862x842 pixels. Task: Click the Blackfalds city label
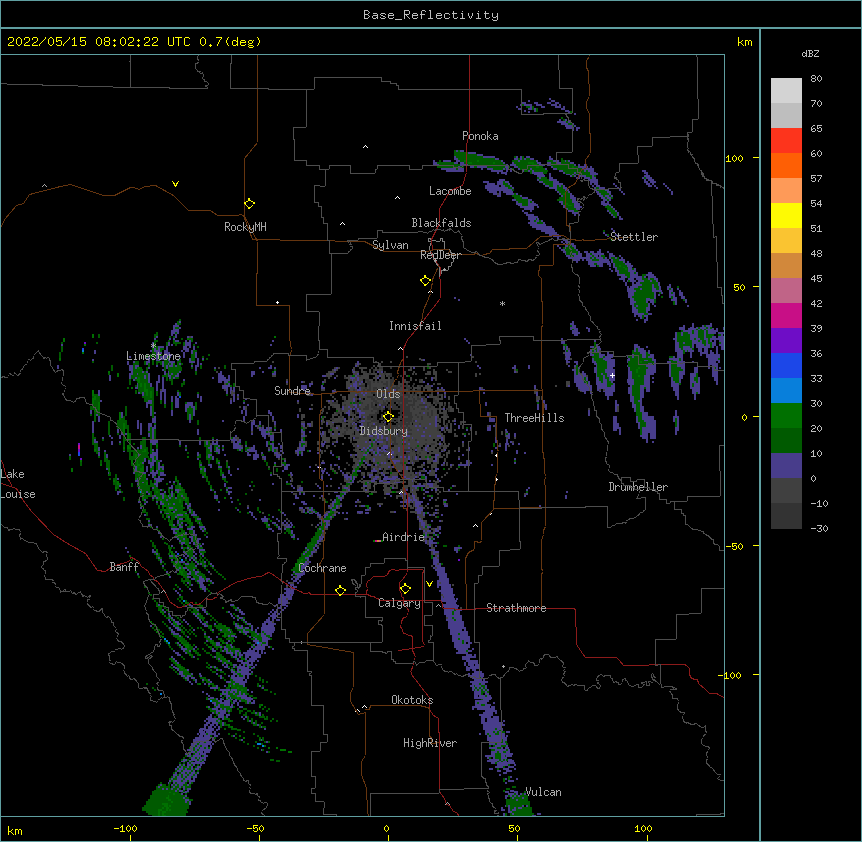point(441,223)
